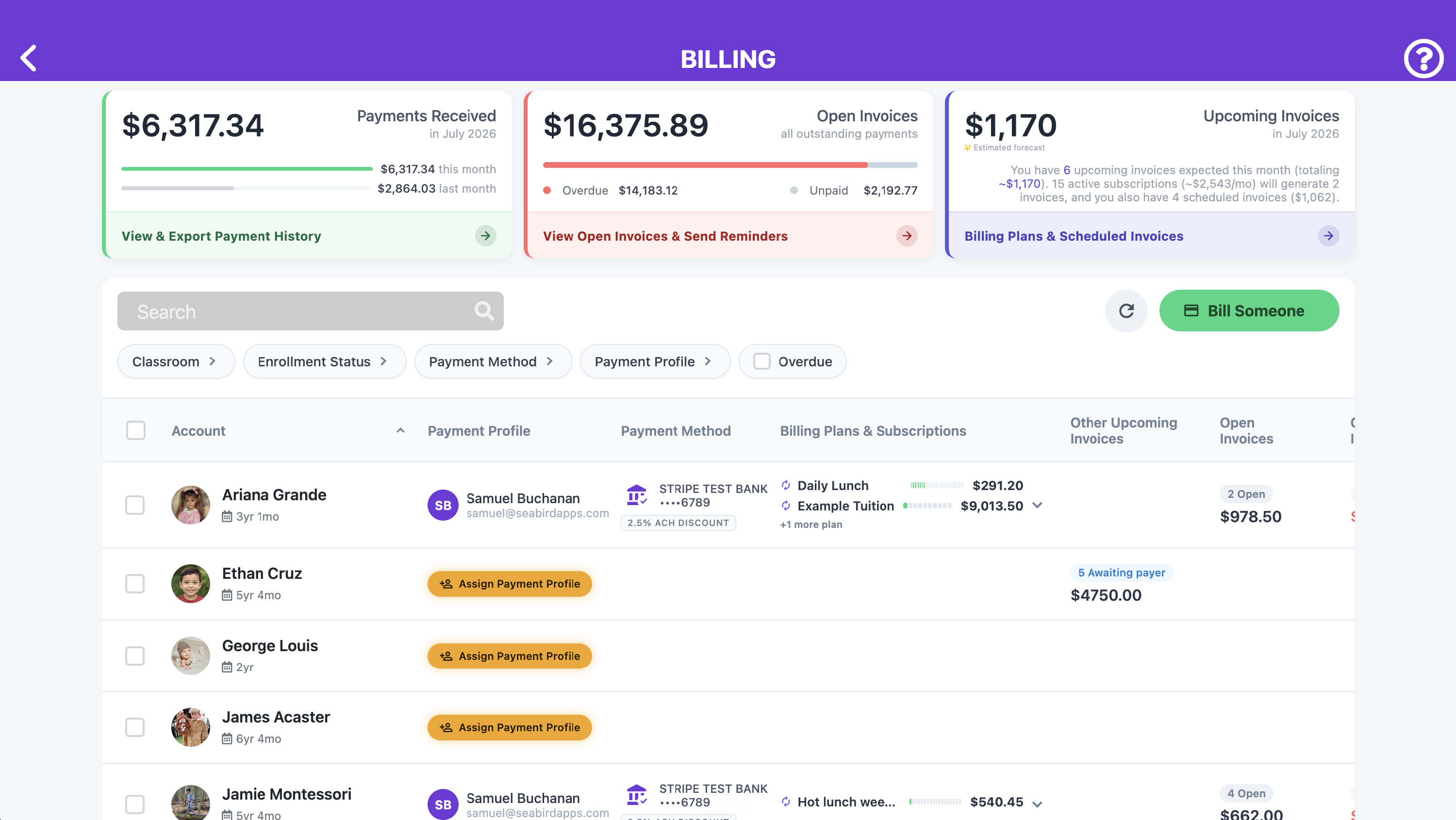The width and height of the screenshot is (1456, 820).
Task: Sort by the Account column header
Action: pyautogui.click(x=199, y=431)
